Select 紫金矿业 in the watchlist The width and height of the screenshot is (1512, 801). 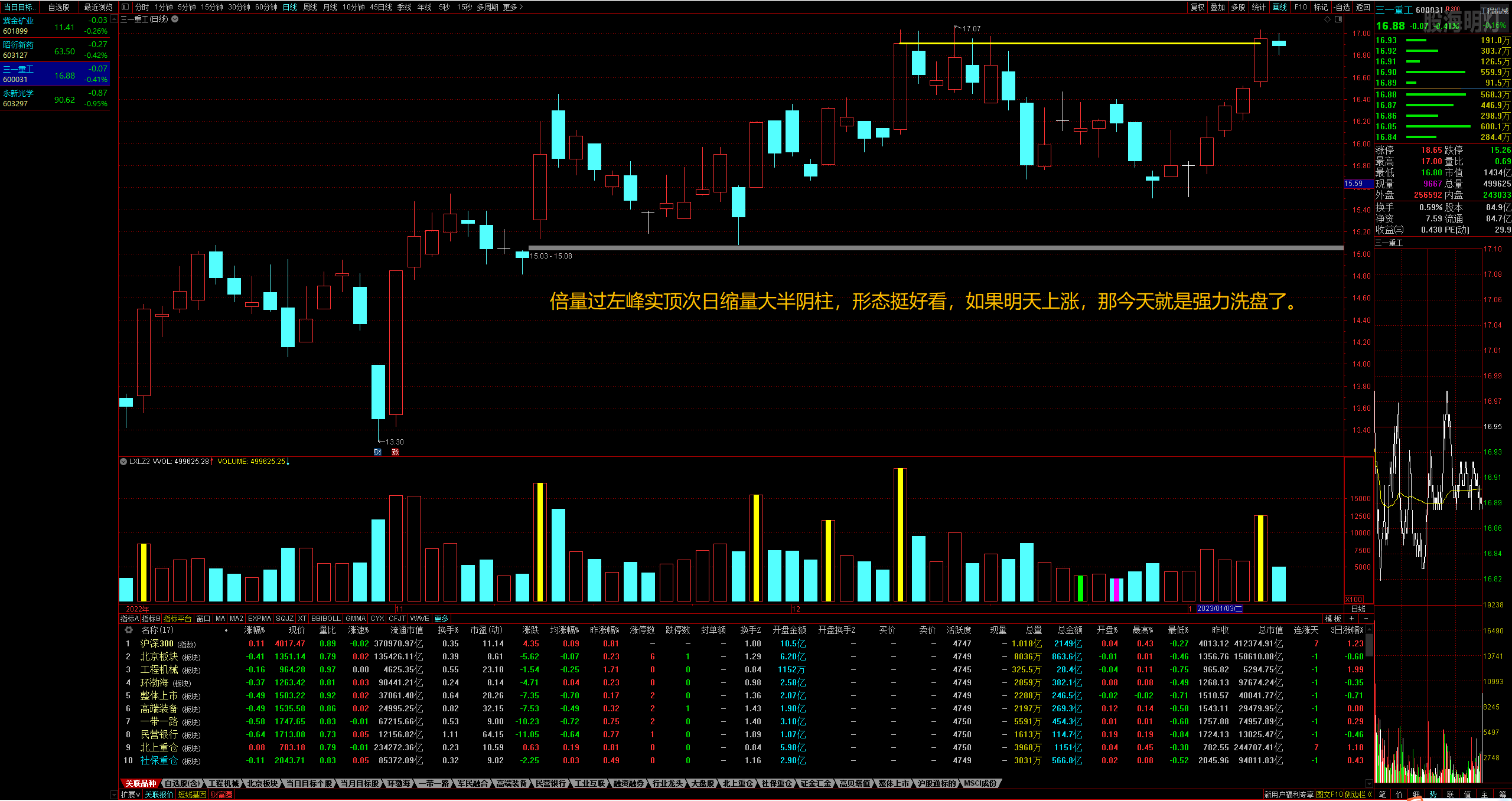(x=55, y=25)
